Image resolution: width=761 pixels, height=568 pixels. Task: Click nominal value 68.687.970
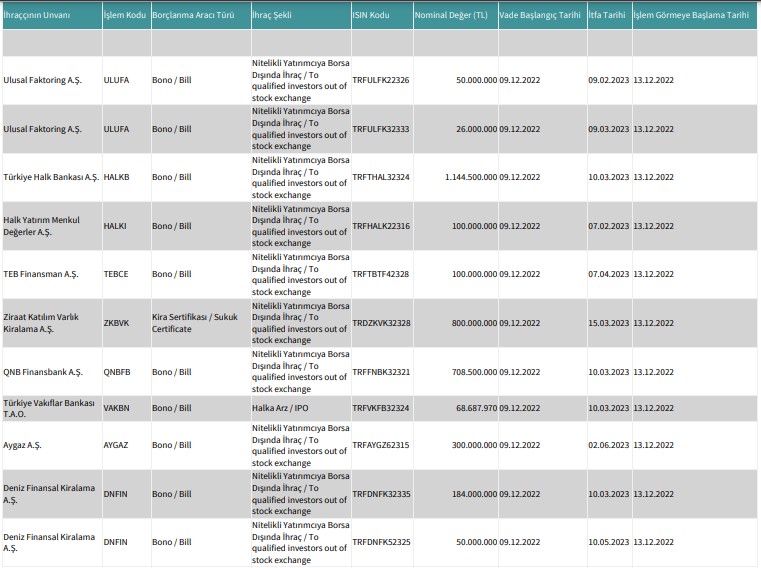(x=477, y=408)
